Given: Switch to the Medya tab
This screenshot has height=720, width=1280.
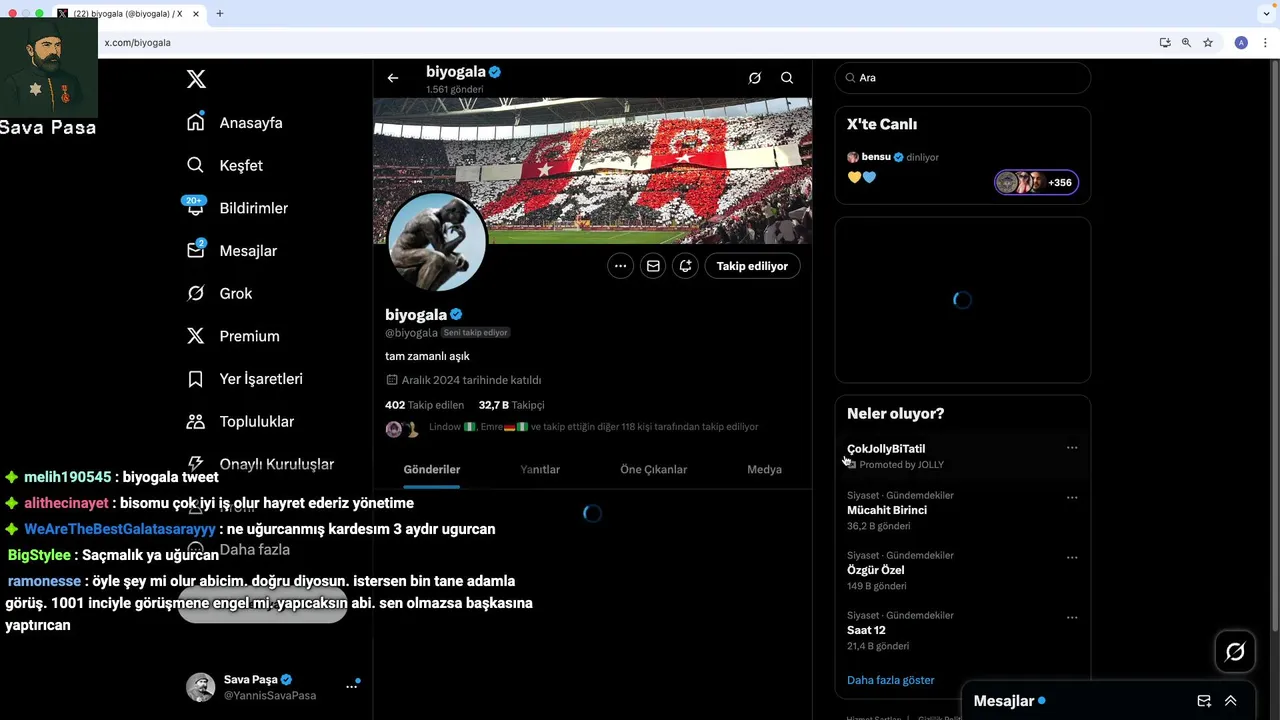Looking at the screenshot, I should point(764,469).
